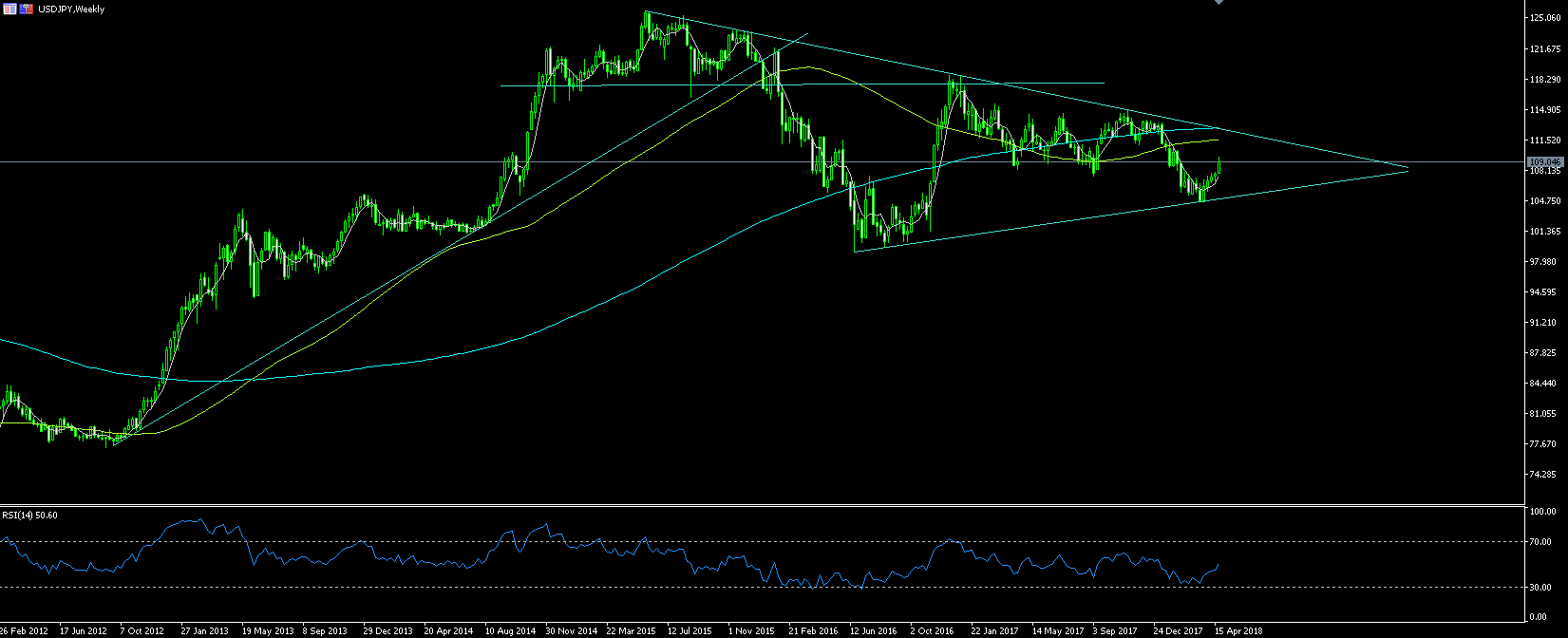Select the chart shift triangle marker at top
The width and height of the screenshot is (1568, 638).
point(1219,3)
